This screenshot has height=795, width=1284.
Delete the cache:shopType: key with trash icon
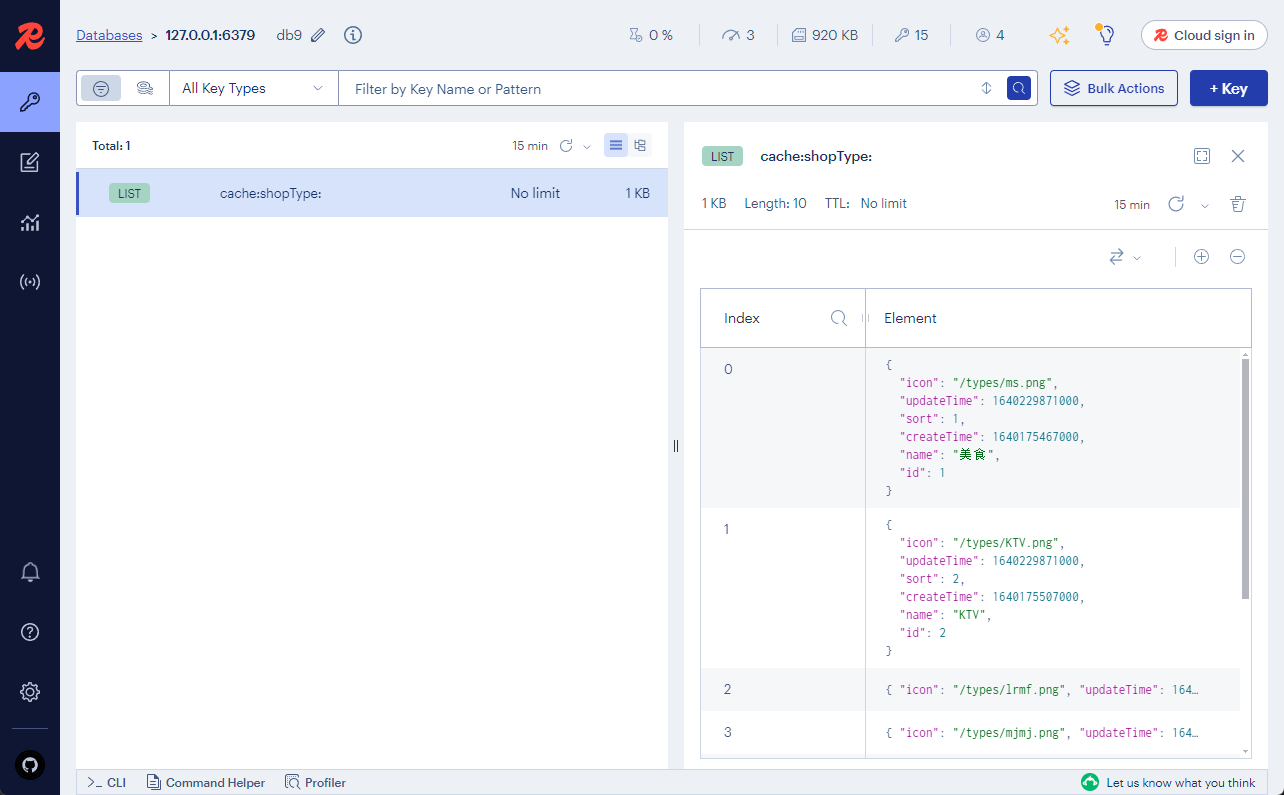(1238, 204)
